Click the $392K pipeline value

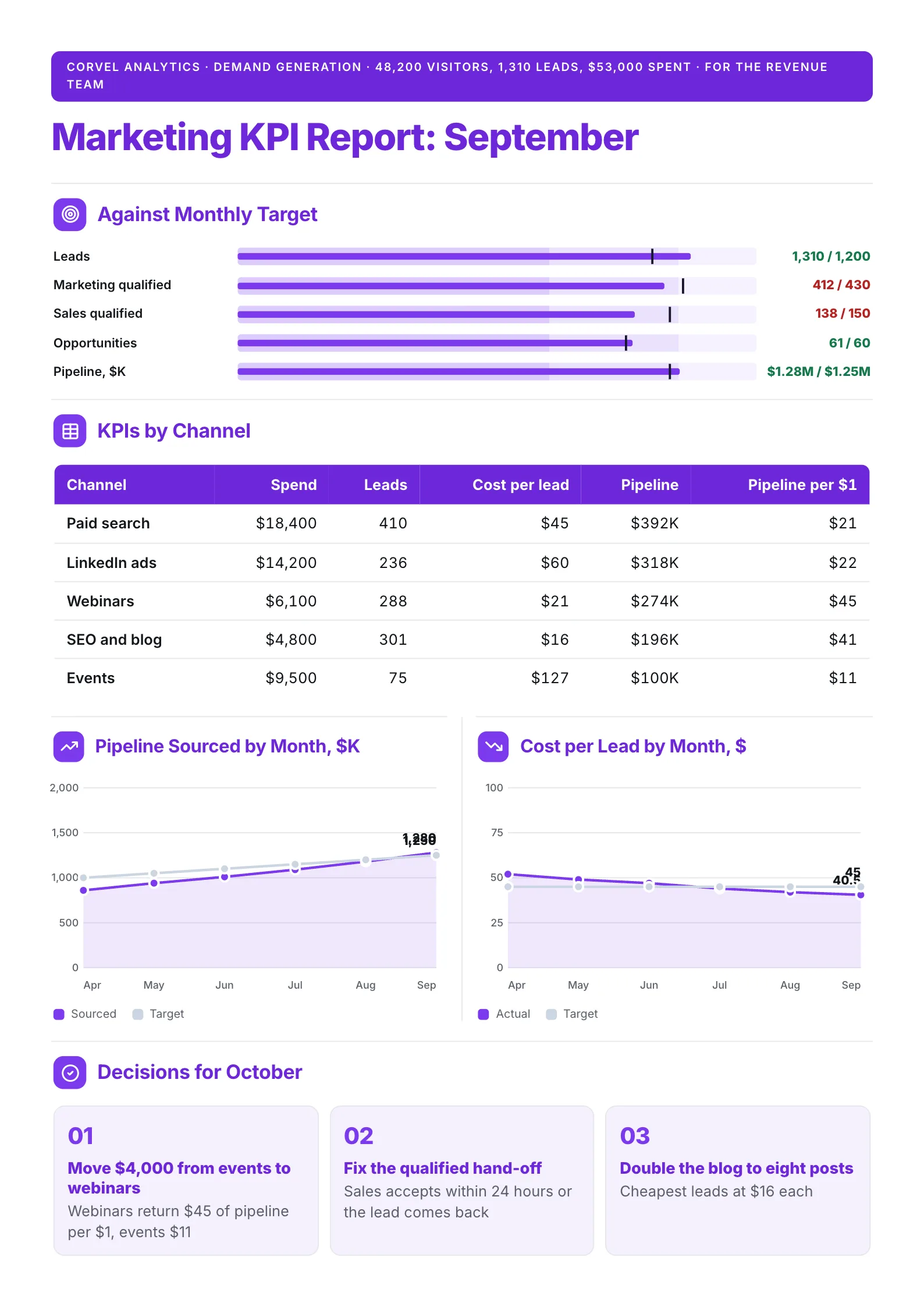point(655,524)
